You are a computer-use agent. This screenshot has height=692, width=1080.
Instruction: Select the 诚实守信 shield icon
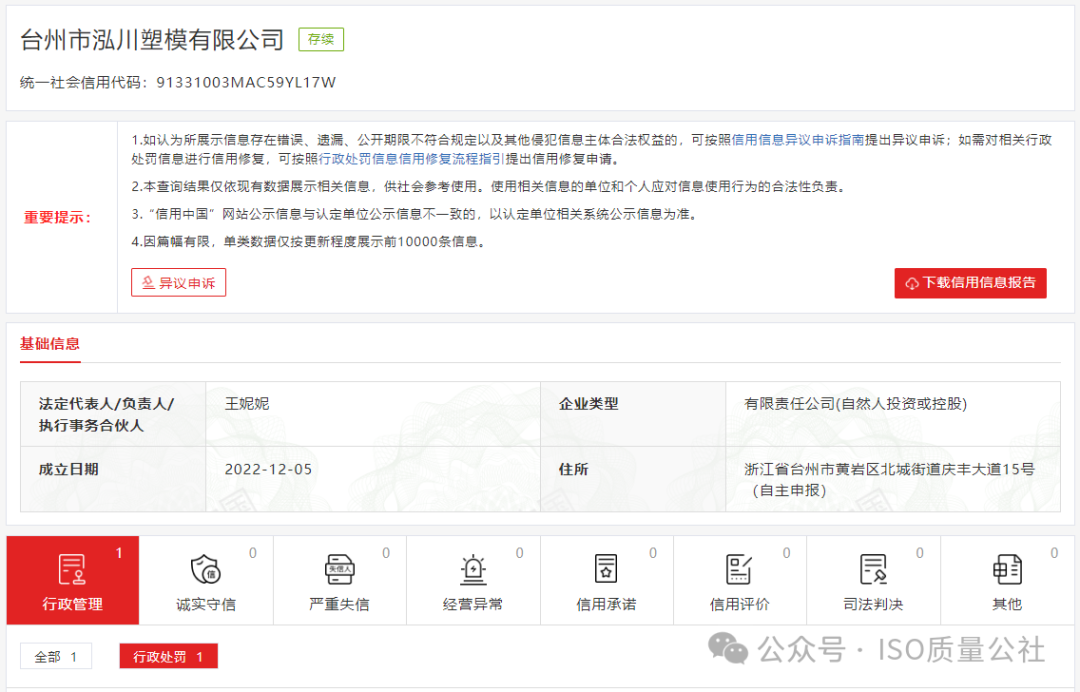point(206,570)
